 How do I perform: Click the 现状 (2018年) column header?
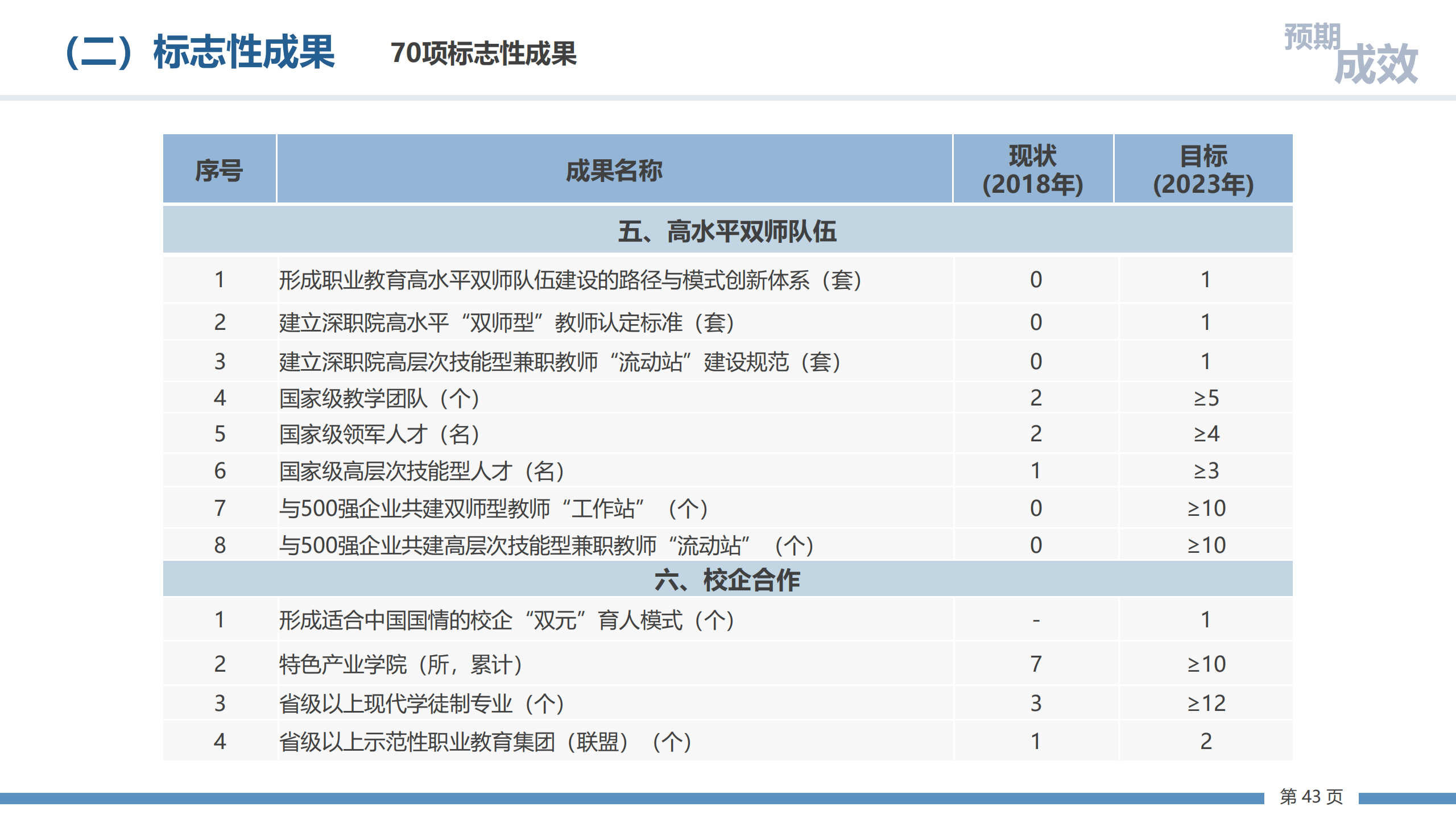point(1032,170)
